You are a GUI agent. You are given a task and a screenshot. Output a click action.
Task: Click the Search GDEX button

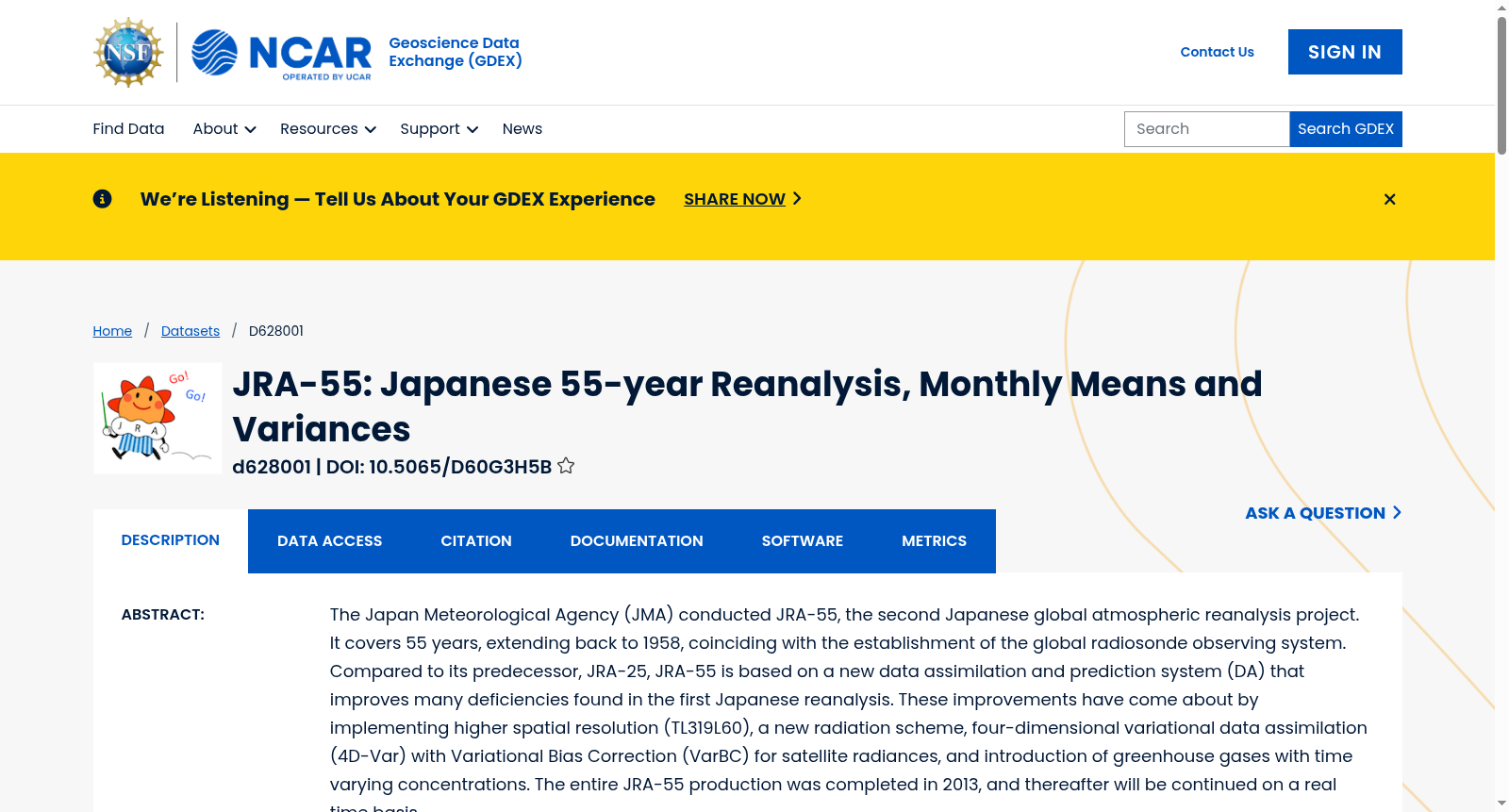pyautogui.click(x=1346, y=129)
